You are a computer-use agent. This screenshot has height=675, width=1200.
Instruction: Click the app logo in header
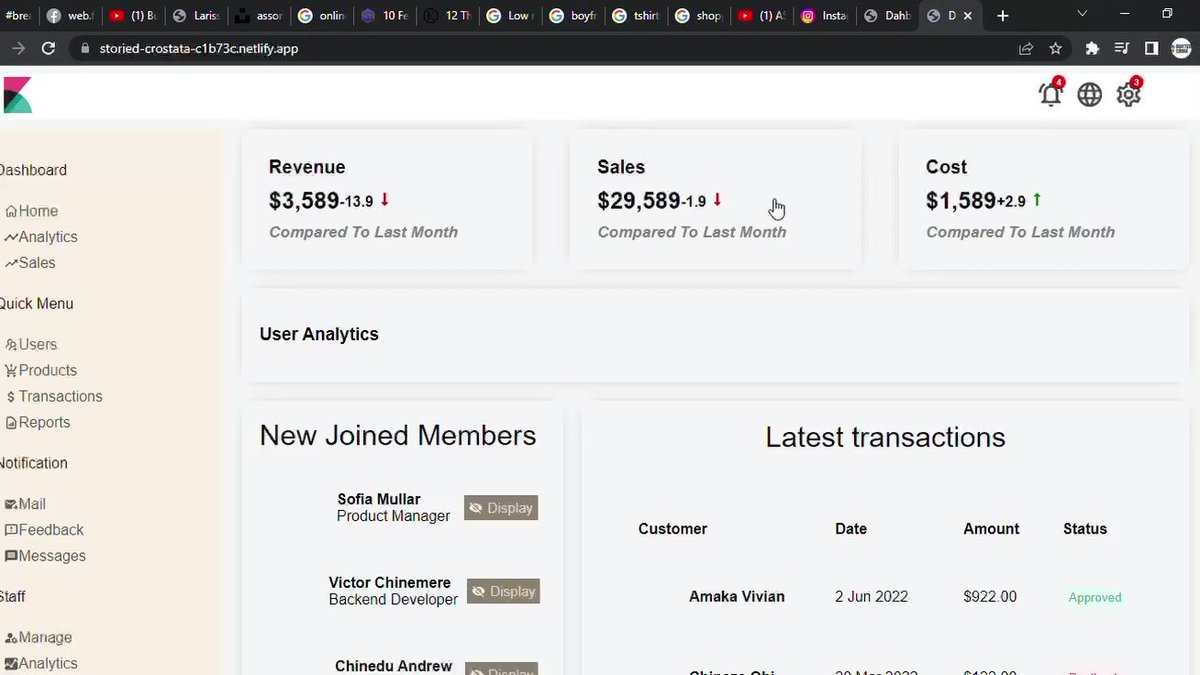(18, 95)
